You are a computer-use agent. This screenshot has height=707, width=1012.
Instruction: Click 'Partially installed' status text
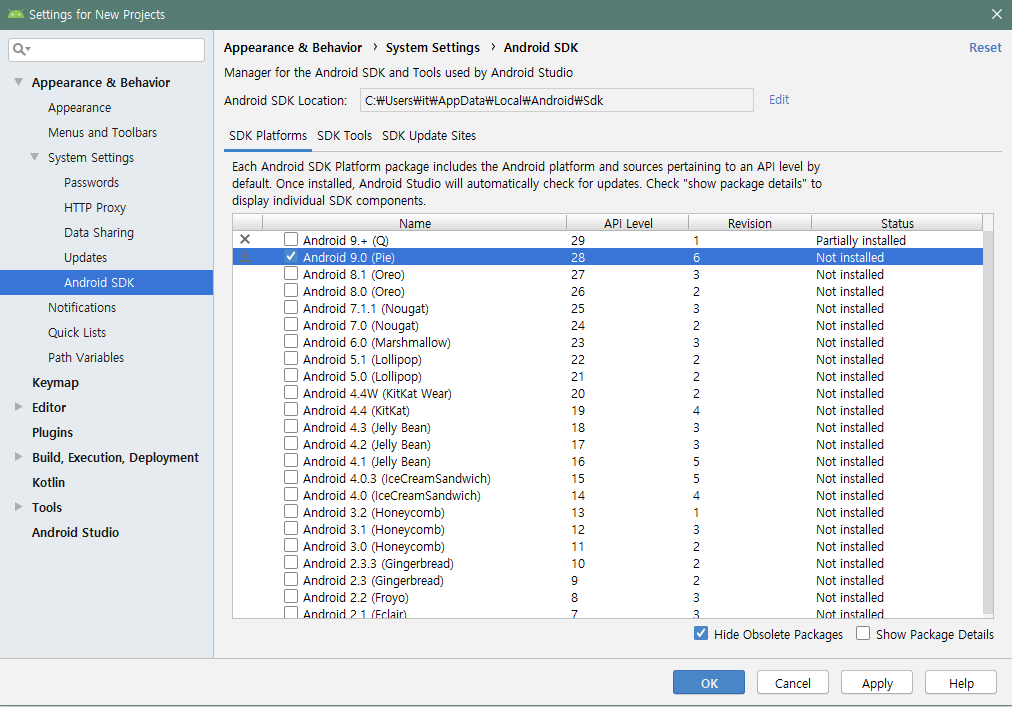pyautogui.click(x=860, y=240)
